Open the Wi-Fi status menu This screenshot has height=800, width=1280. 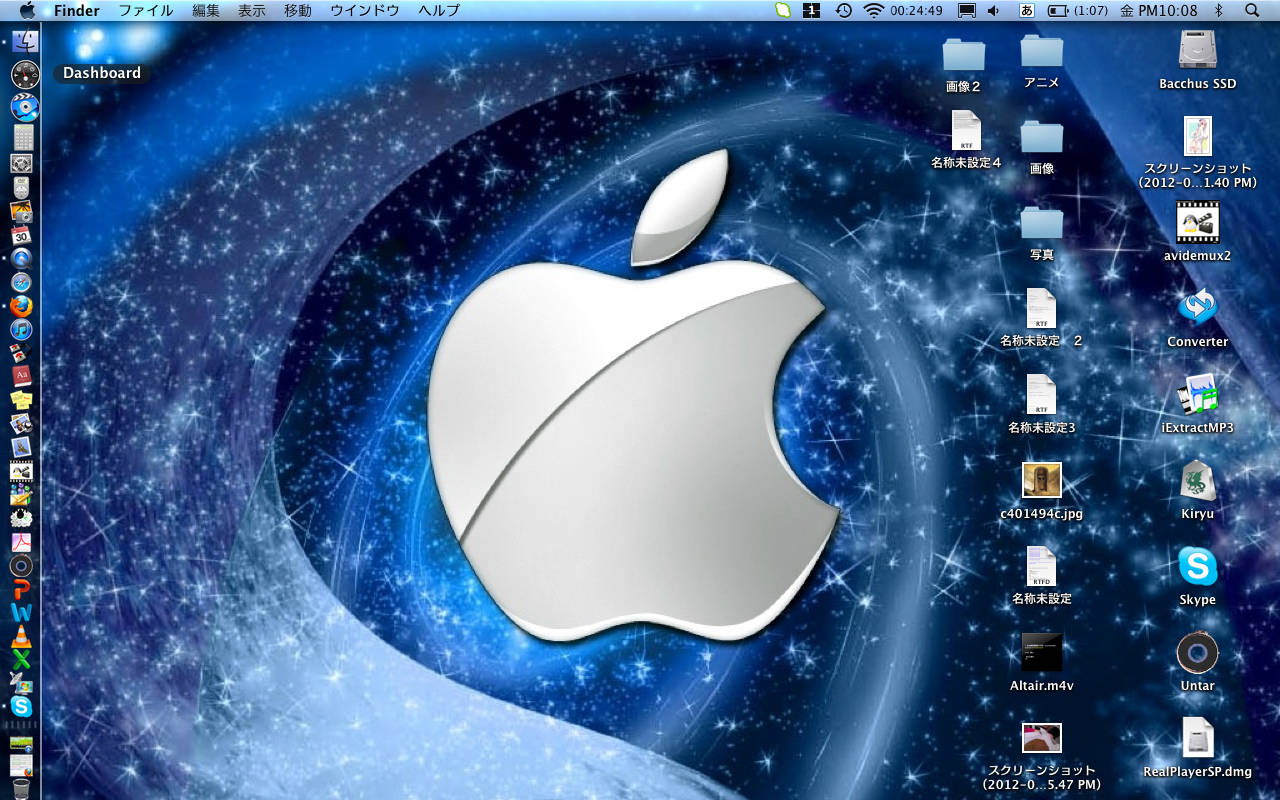click(874, 10)
